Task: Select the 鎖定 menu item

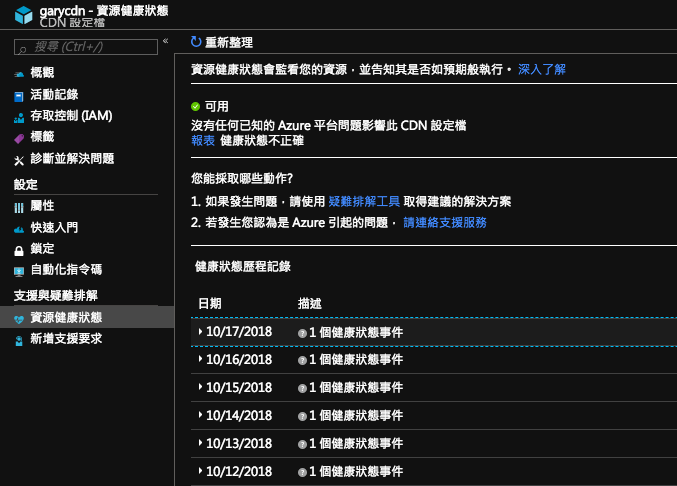Action: click(x=42, y=249)
